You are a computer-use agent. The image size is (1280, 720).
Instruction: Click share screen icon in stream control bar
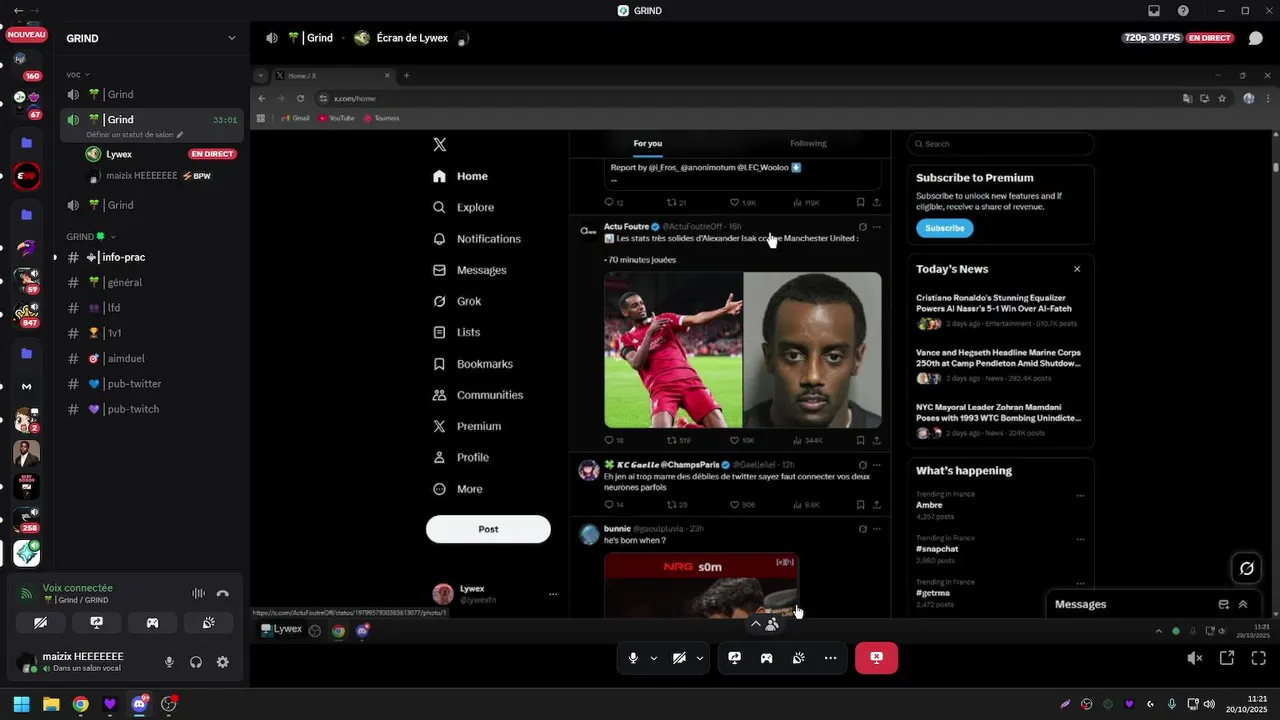(x=734, y=658)
